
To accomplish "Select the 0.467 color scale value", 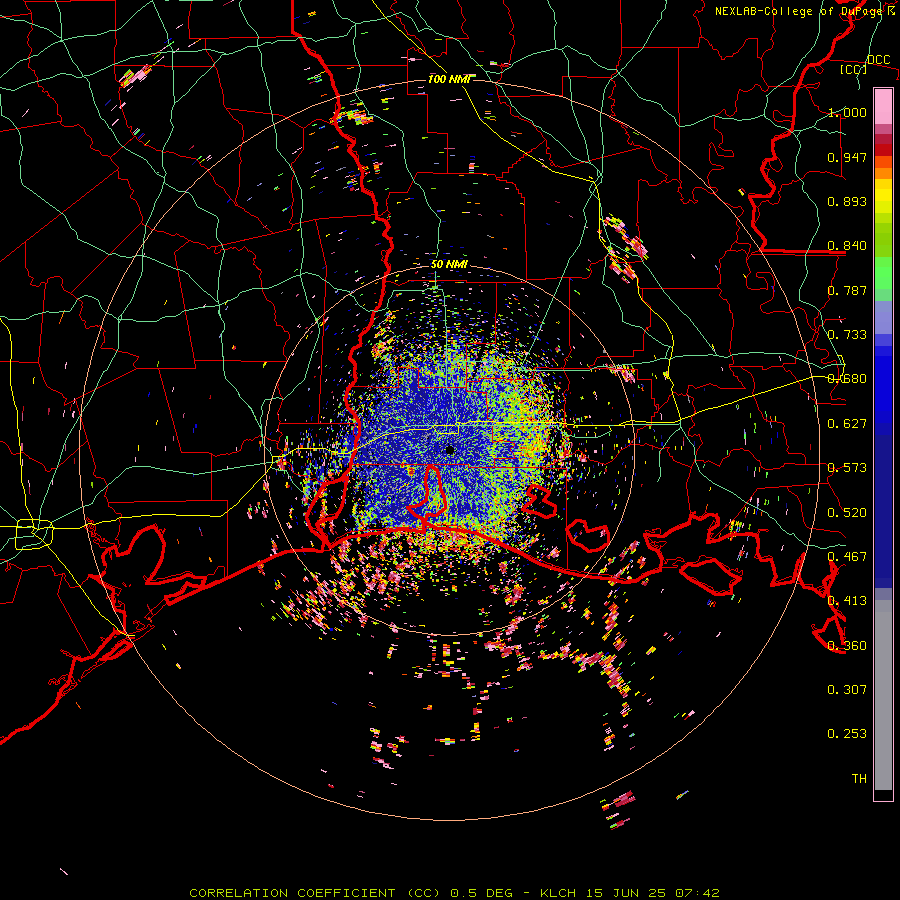I will coord(847,557).
